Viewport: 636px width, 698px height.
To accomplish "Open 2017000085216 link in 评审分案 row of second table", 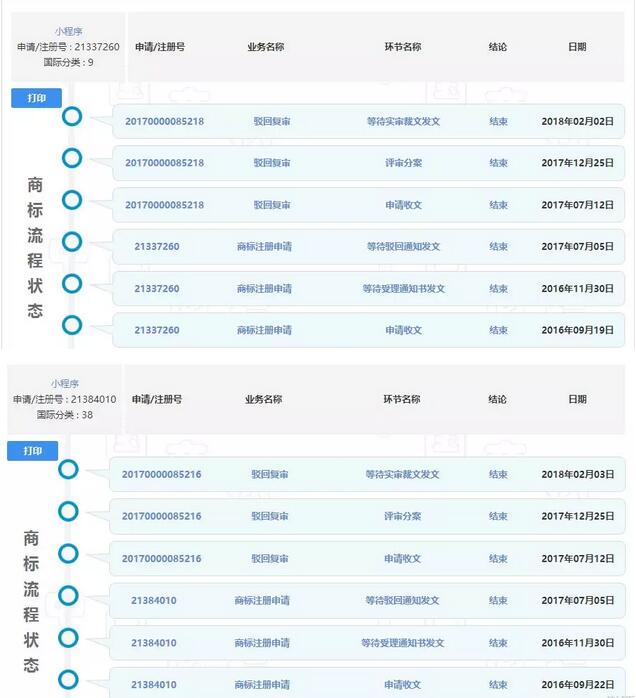I will coord(162,516).
